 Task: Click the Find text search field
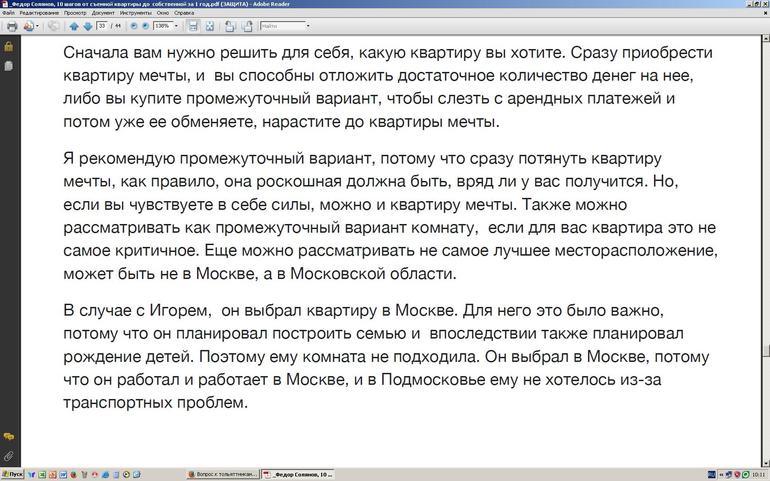(x=283, y=26)
